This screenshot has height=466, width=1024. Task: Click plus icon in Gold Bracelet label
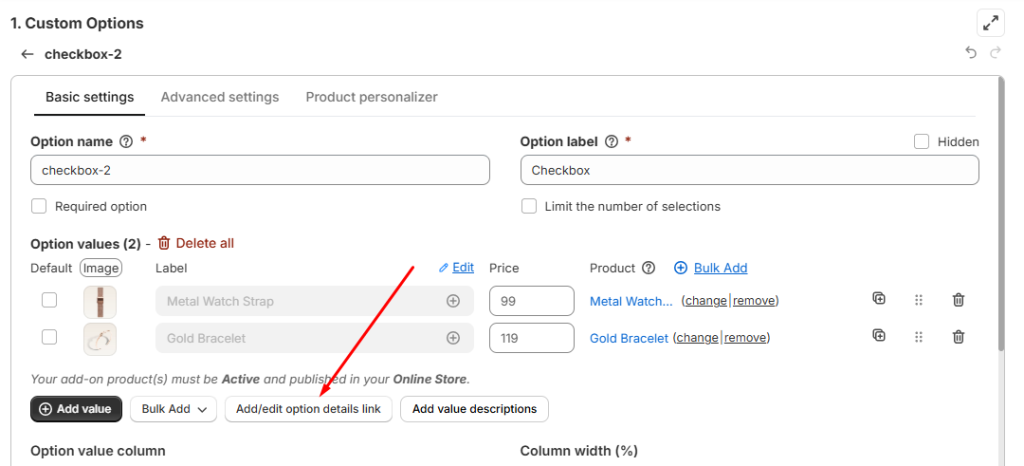[x=453, y=338]
